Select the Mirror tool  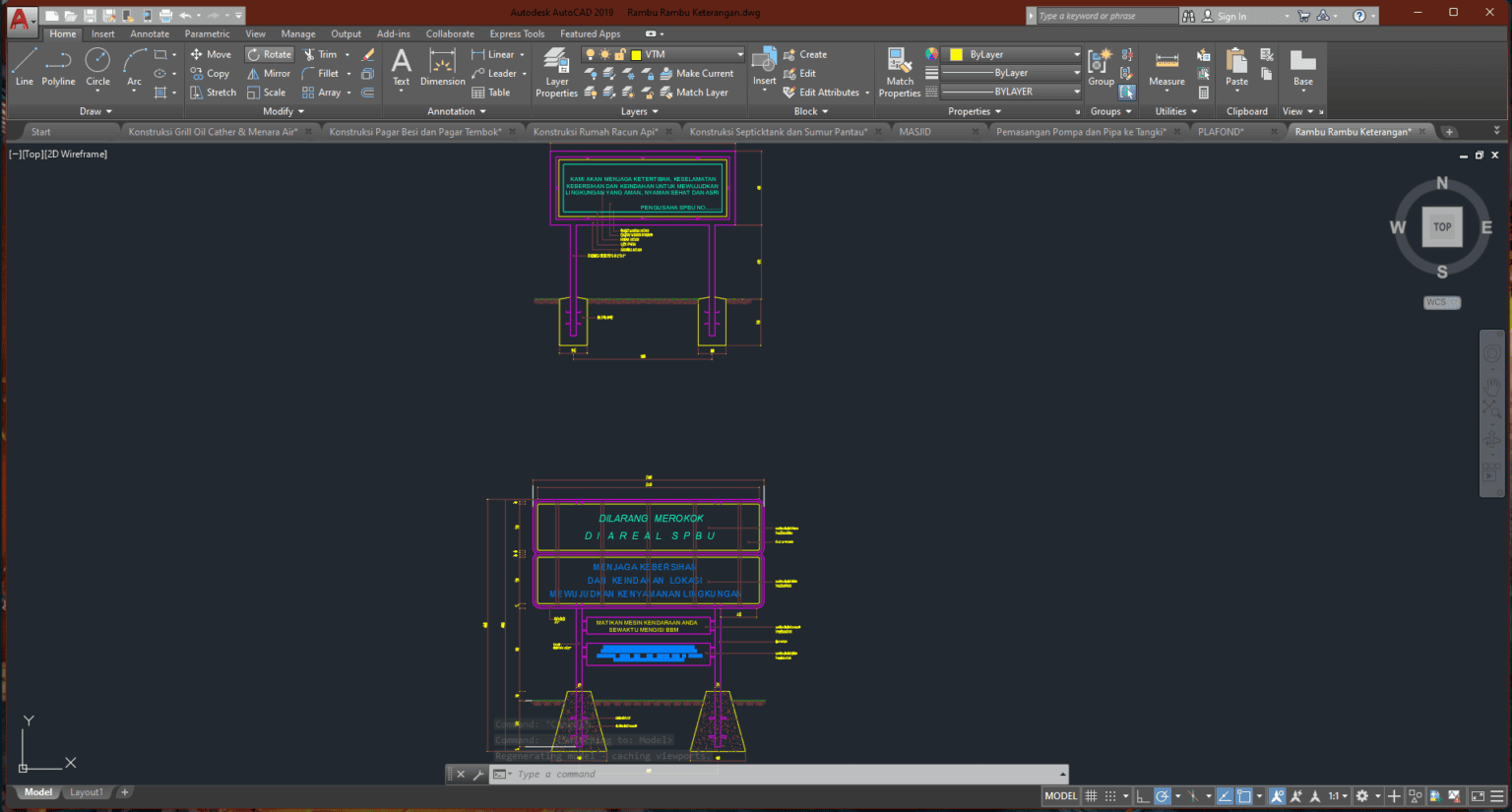click(x=268, y=73)
